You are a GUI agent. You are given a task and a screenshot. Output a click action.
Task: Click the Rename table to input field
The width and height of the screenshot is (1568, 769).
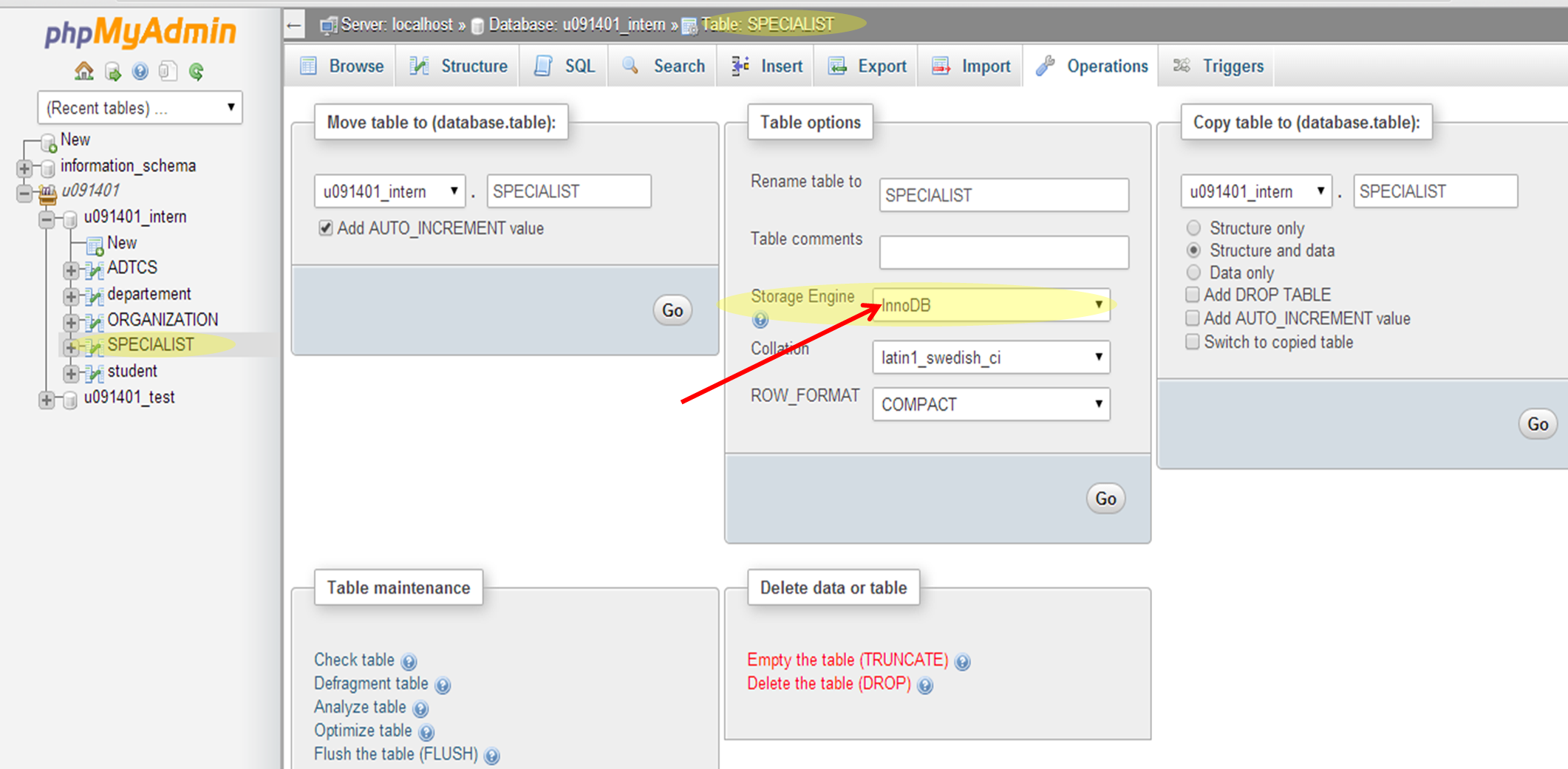click(x=1003, y=195)
